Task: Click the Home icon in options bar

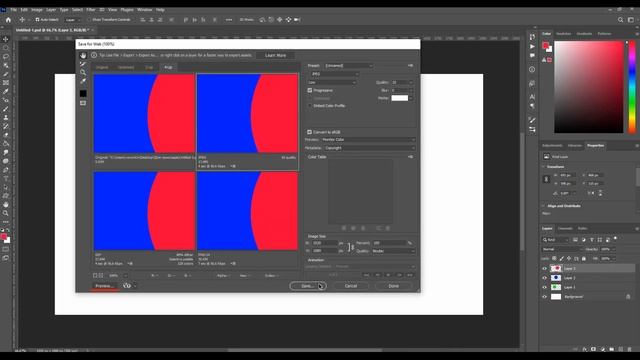Action: tap(8, 20)
